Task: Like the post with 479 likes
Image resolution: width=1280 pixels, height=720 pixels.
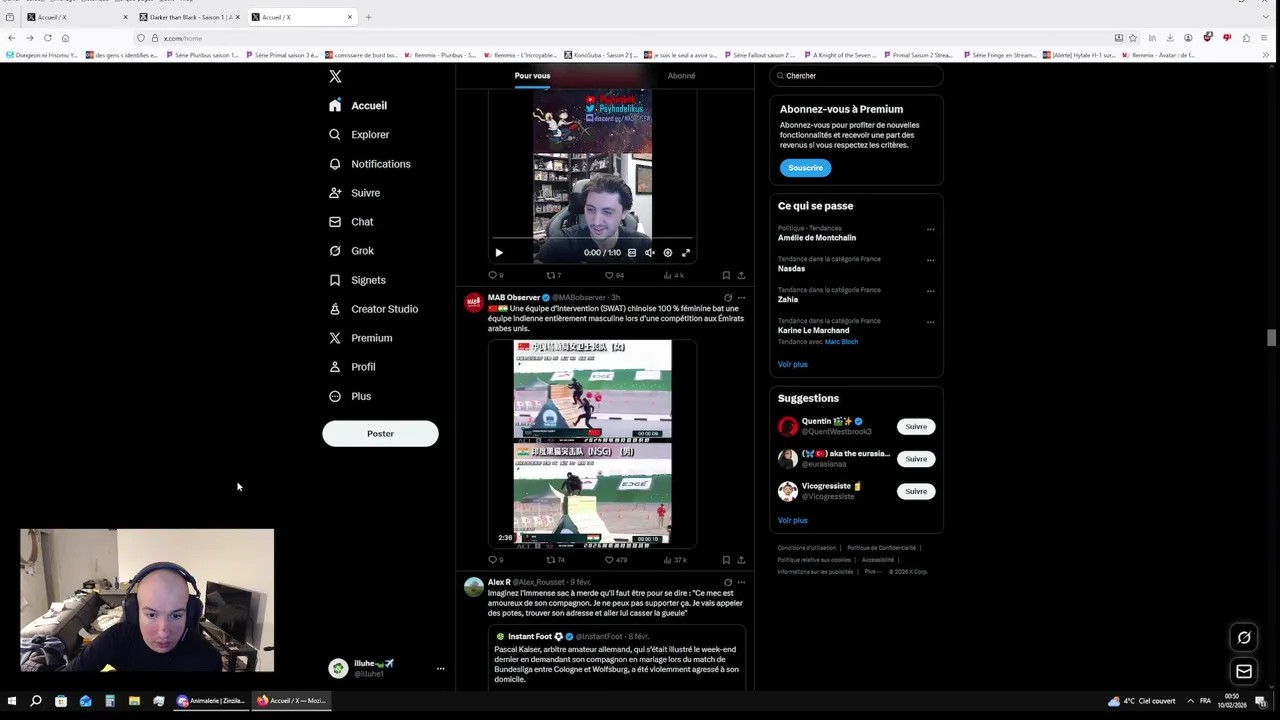Action: (616, 560)
